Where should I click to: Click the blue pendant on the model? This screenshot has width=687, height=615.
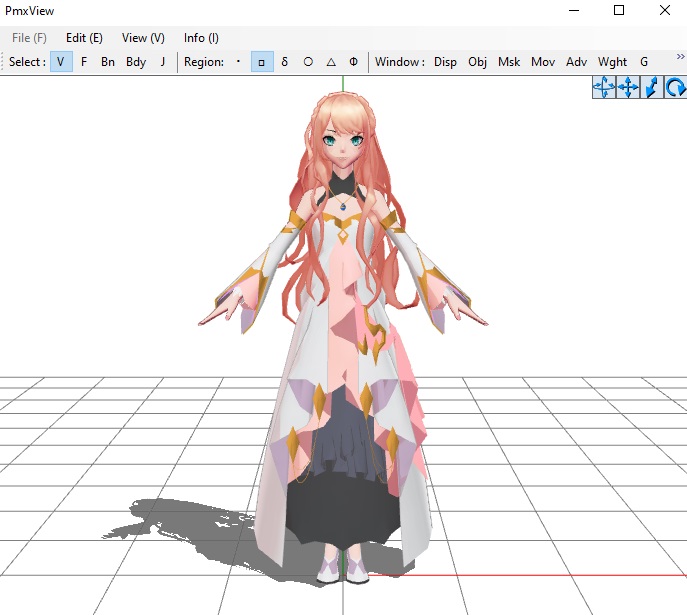(x=343, y=205)
